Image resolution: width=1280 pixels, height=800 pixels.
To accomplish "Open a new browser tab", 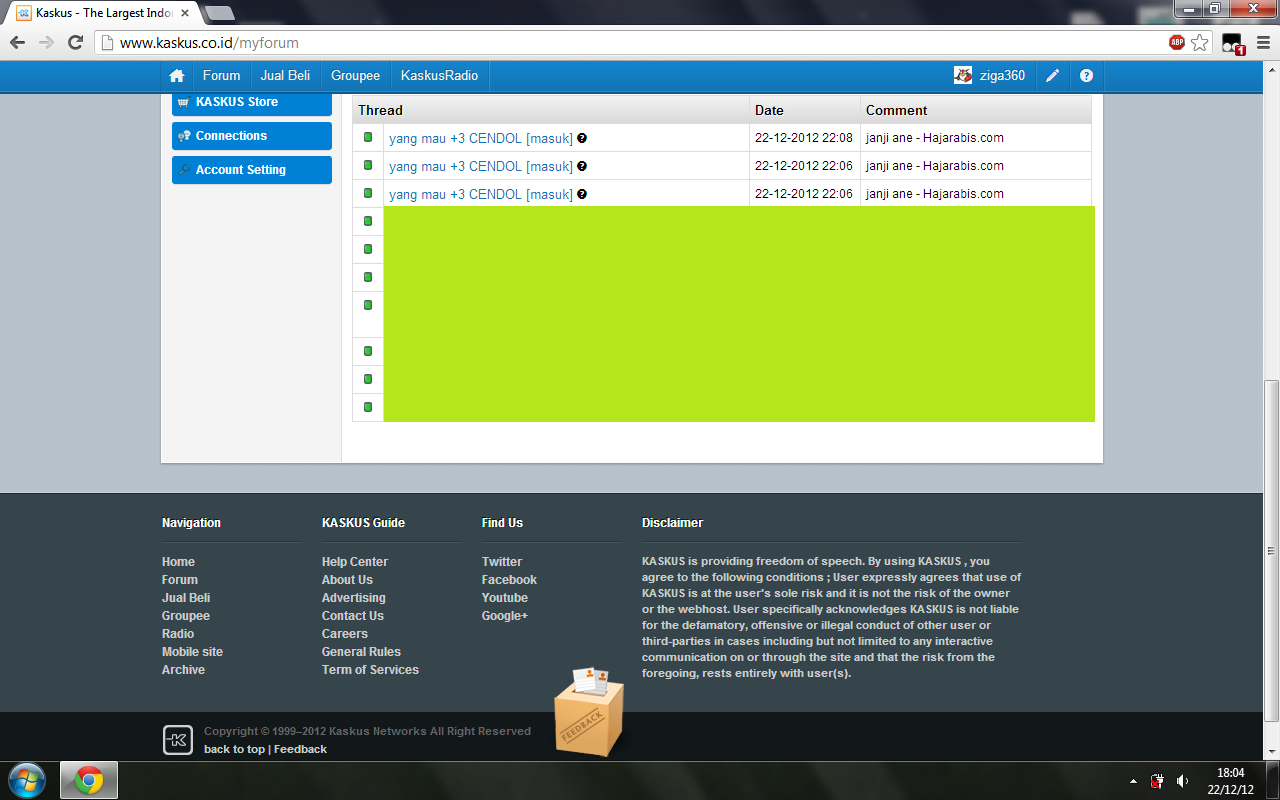I will click(219, 13).
